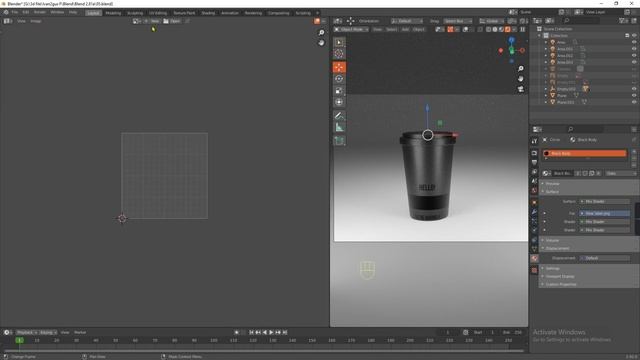Viewport: 640px width, 360px height.
Task: Open the Edit menu
Action: click(x=26, y=13)
